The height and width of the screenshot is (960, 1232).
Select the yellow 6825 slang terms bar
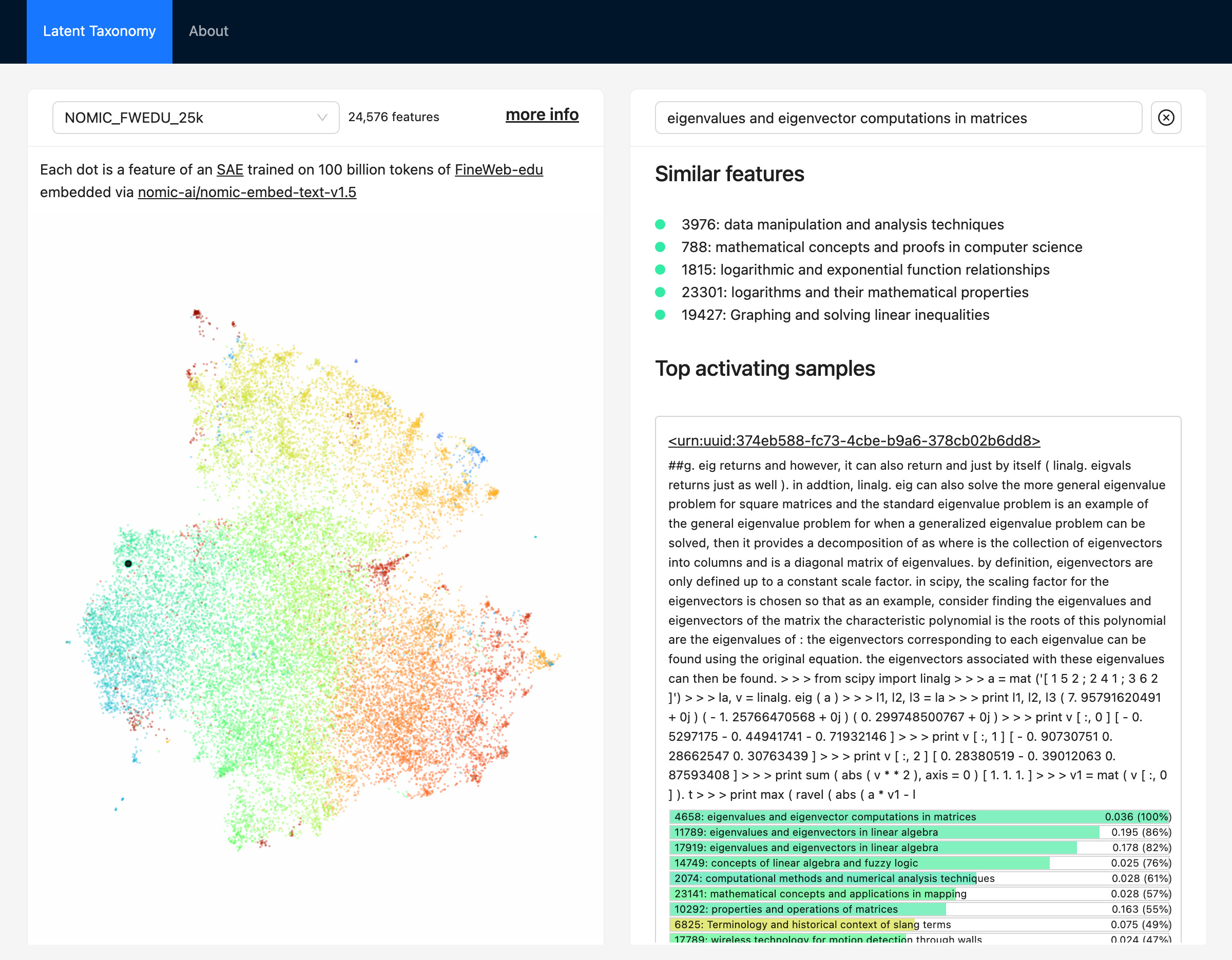(x=919, y=925)
